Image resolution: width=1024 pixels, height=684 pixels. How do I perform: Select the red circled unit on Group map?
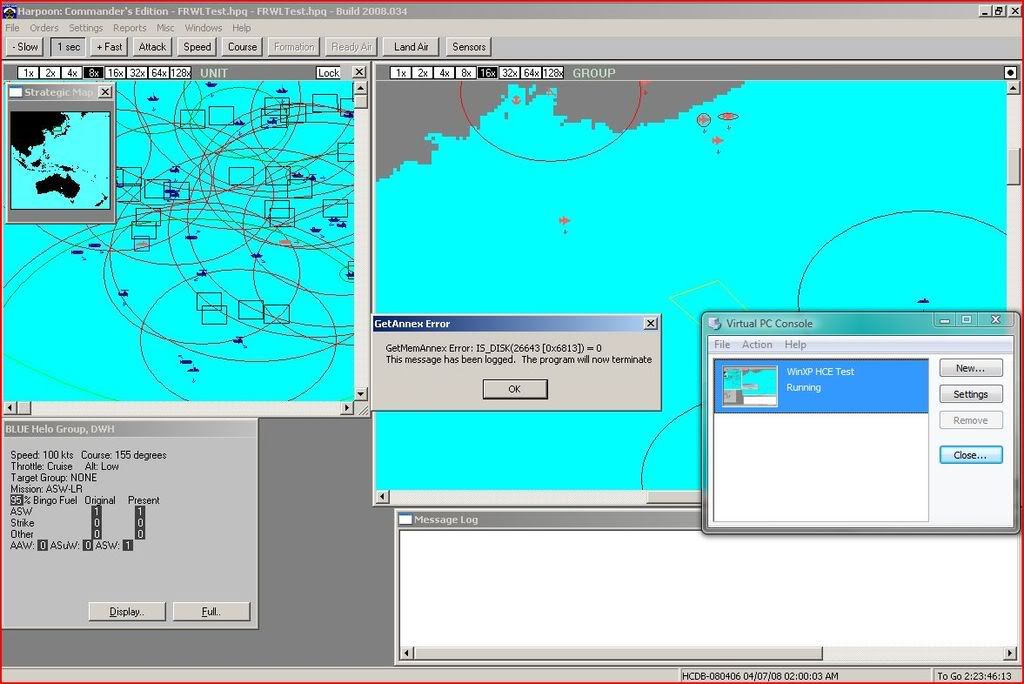[703, 120]
